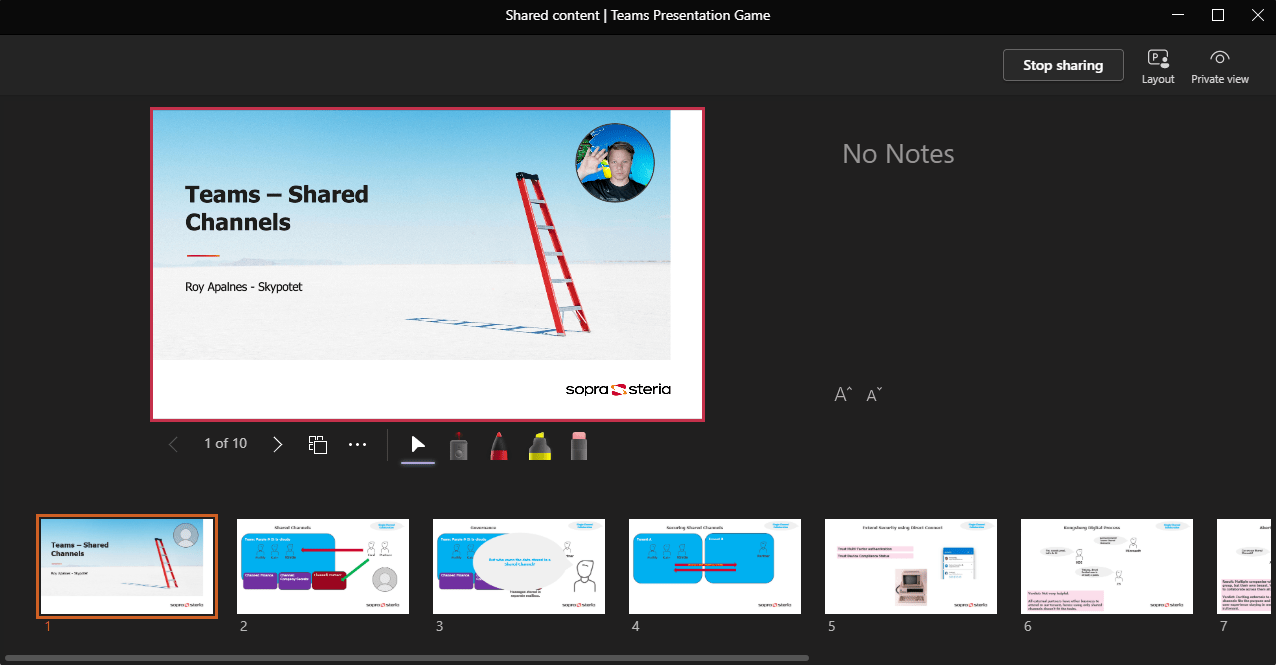Select the eraser tool
The image size is (1276, 665).
pos(578,444)
